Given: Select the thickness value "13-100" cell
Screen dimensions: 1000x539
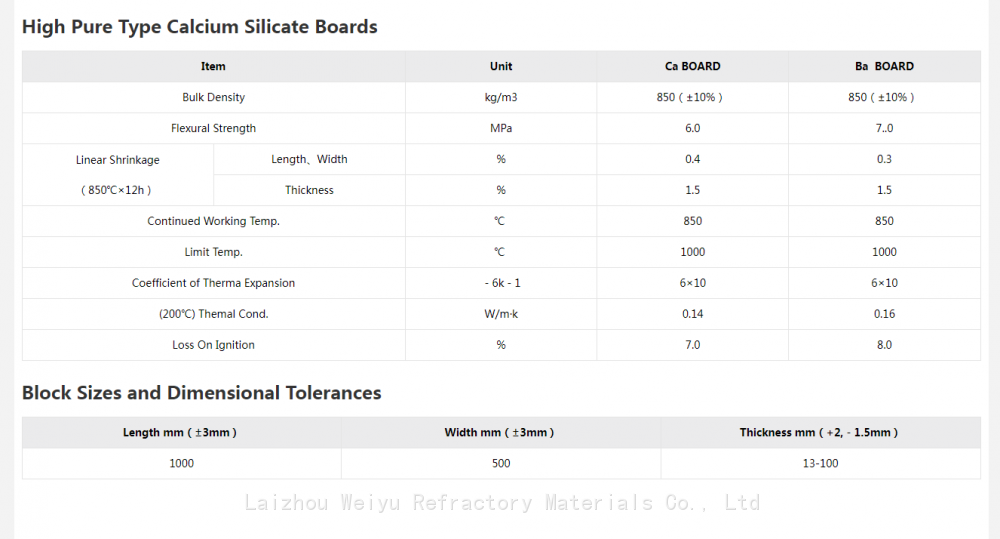Looking at the screenshot, I should (x=820, y=463).
